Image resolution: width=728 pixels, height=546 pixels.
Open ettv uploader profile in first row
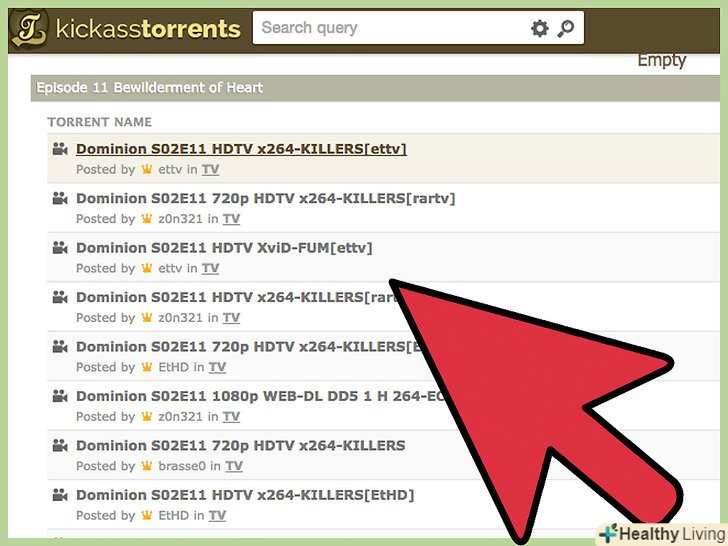click(170, 169)
